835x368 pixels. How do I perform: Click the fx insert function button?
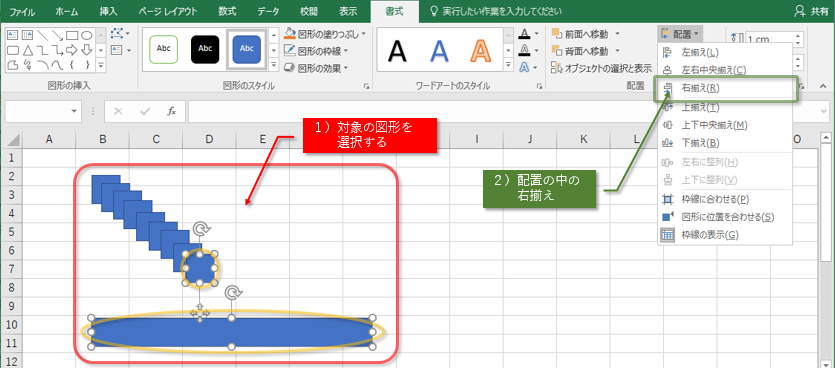[171, 111]
